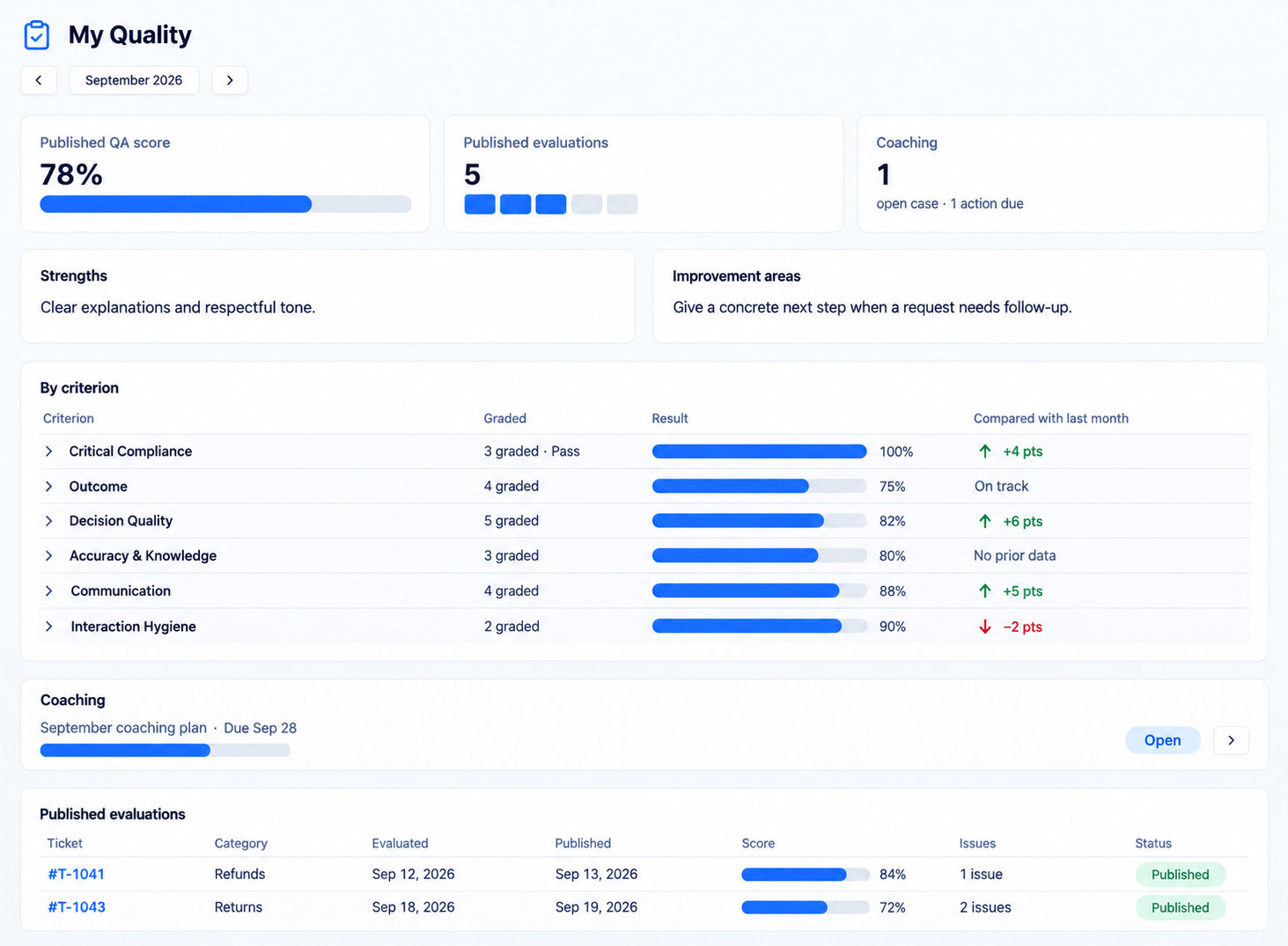Viewport: 1288px width, 946px height.
Task: Click Published status badge for Returns ticket
Action: point(1180,907)
